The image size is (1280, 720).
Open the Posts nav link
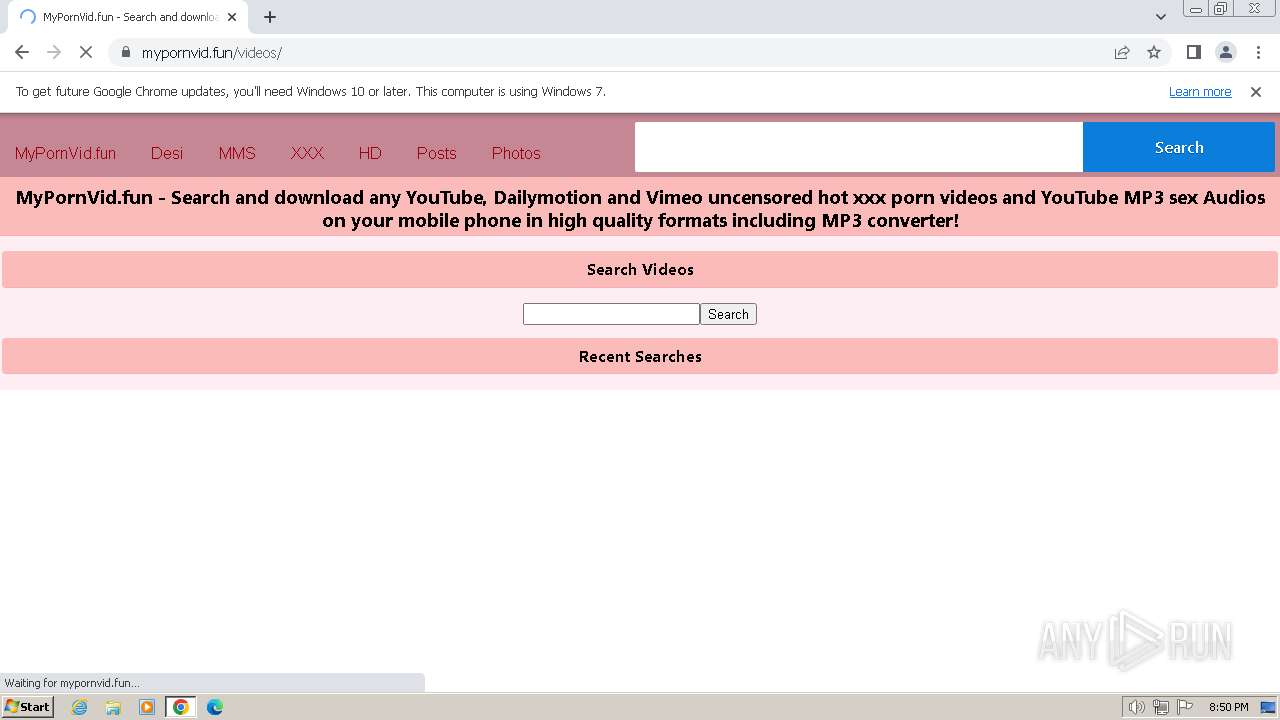(436, 153)
